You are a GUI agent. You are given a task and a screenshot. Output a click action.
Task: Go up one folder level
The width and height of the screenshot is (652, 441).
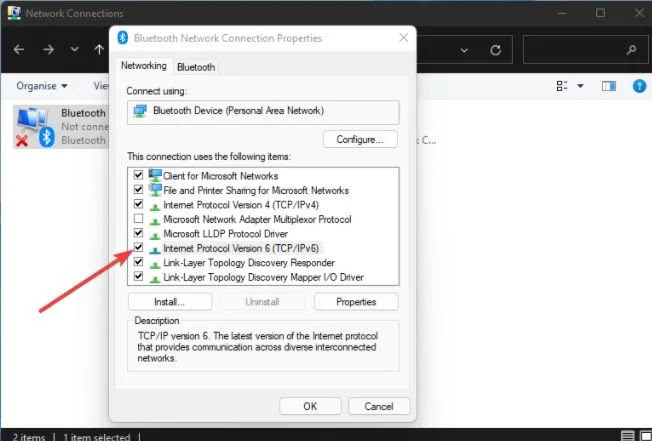pyautogui.click(x=99, y=49)
